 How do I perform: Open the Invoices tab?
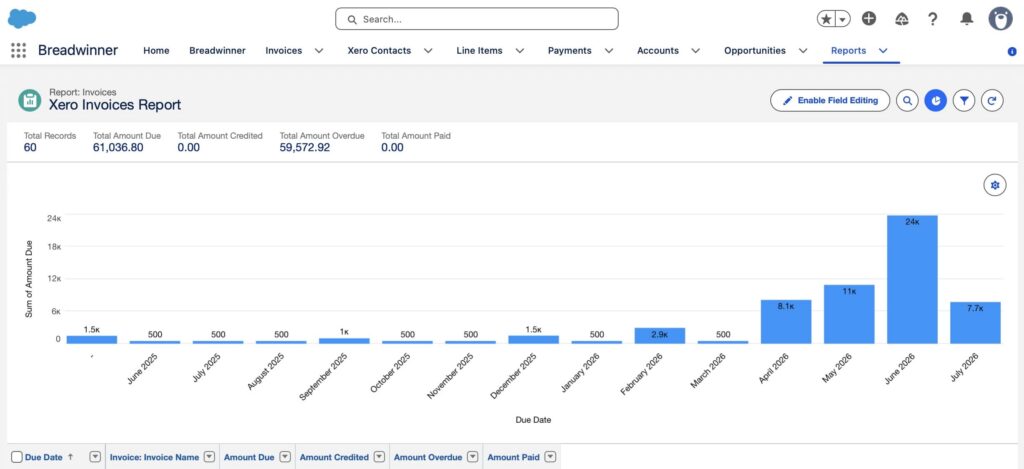pos(283,50)
